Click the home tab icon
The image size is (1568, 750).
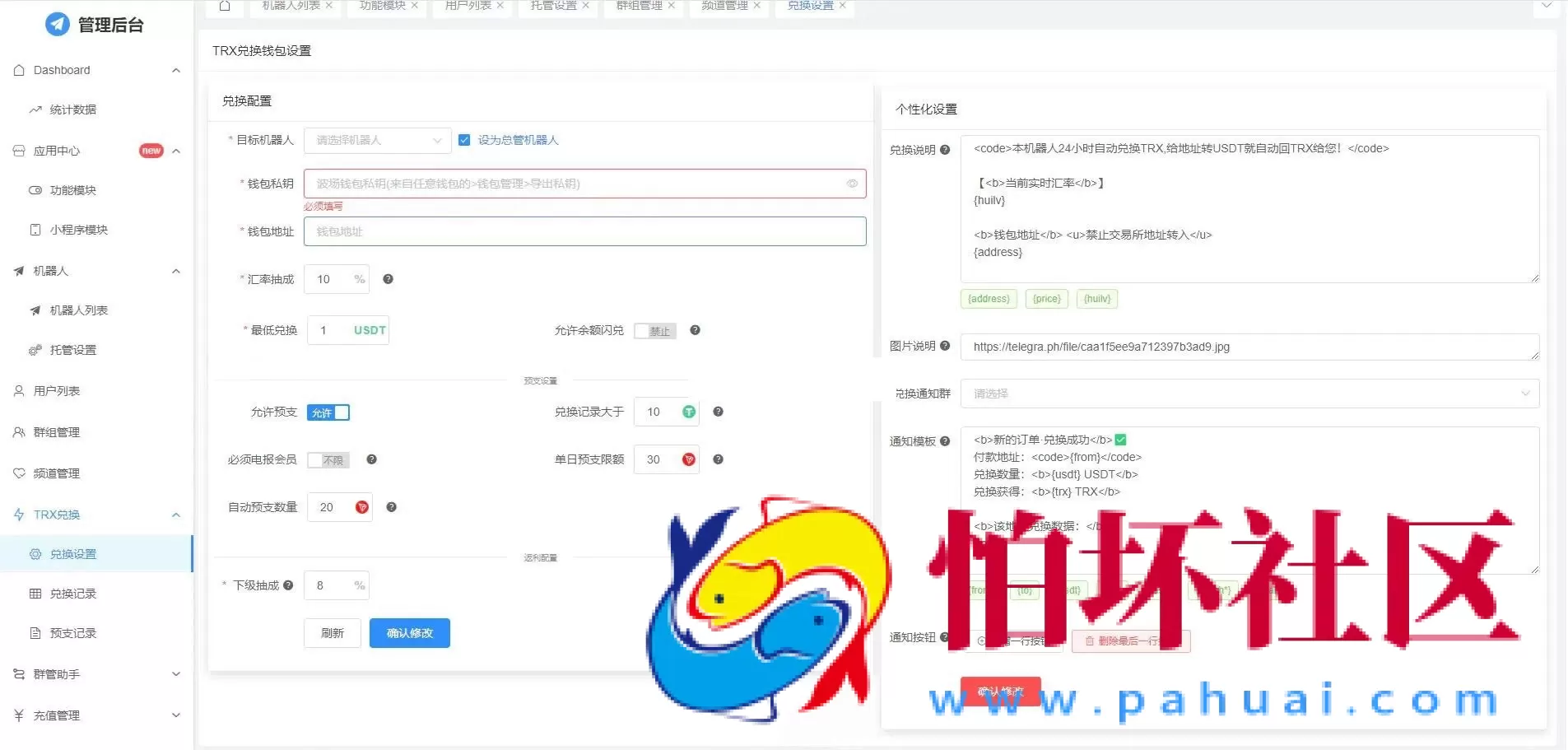pyautogui.click(x=225, y=5)
